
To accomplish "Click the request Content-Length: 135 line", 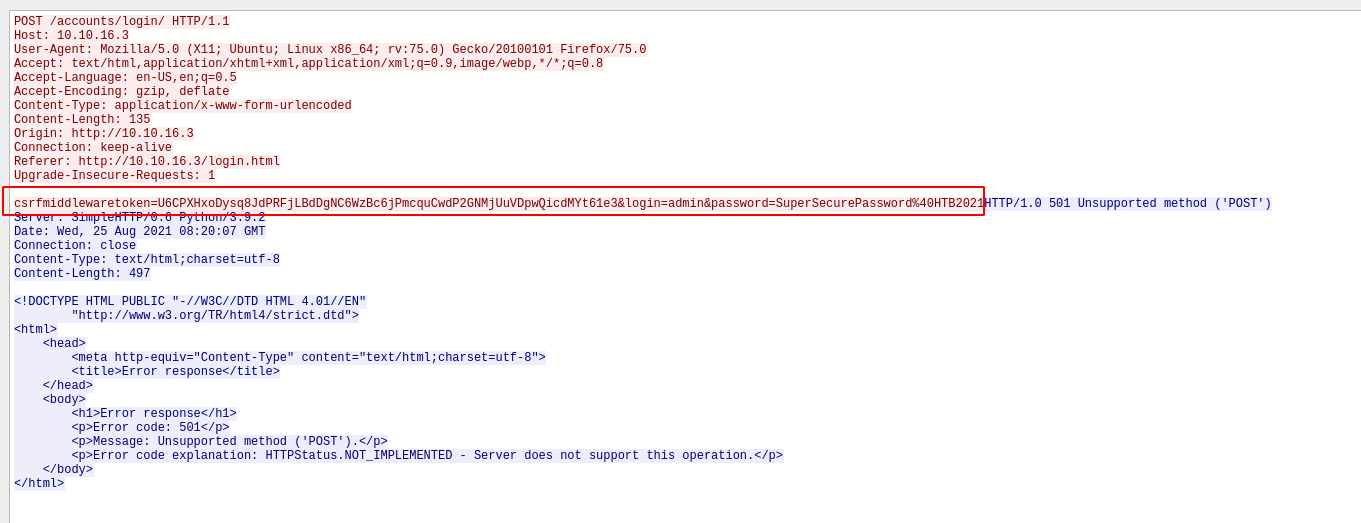I will [82, 120].
